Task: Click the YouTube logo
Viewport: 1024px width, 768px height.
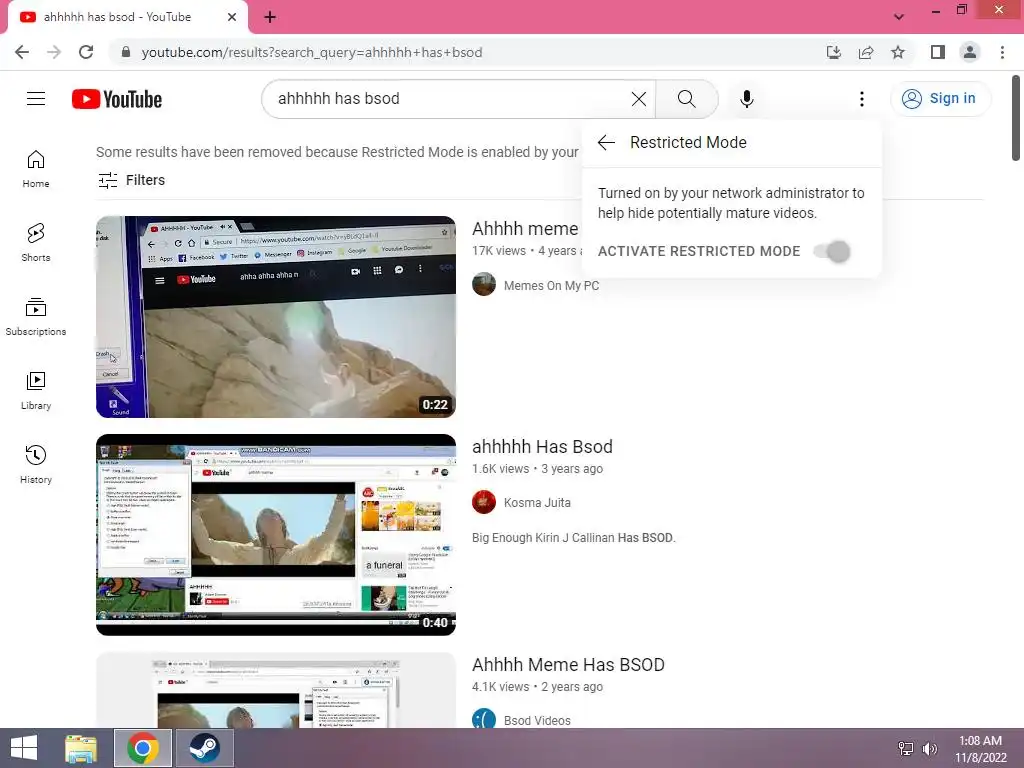Action: [x=117, y=99]
